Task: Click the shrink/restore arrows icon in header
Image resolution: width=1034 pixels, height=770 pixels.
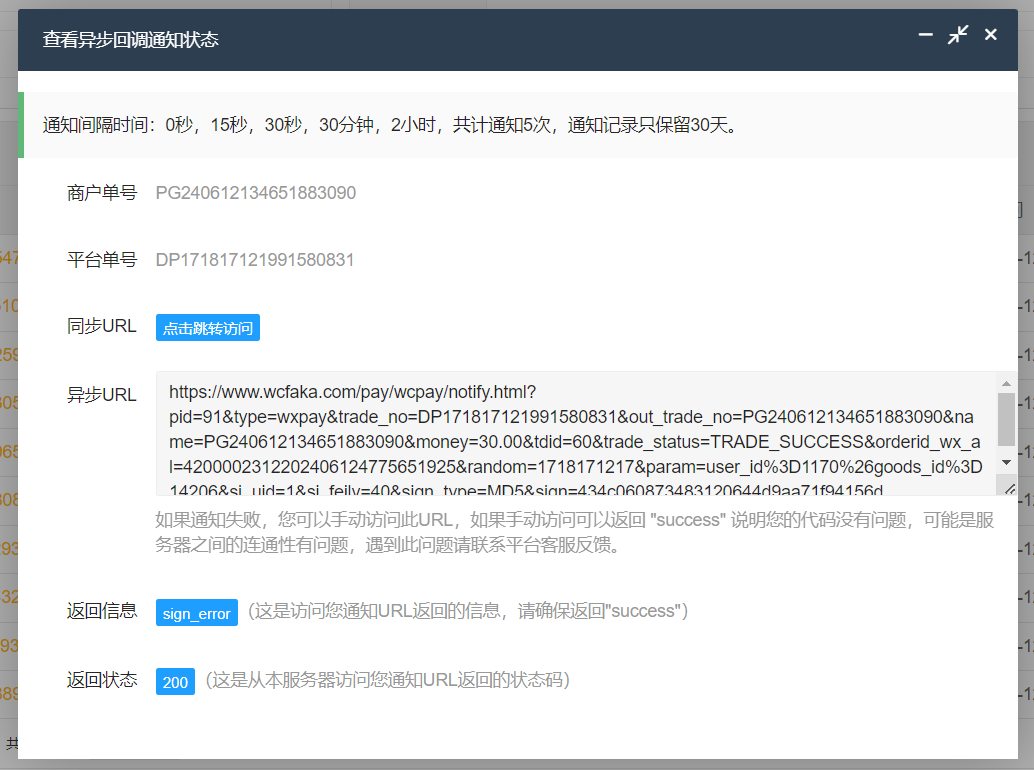Action: tap(958, 35)
